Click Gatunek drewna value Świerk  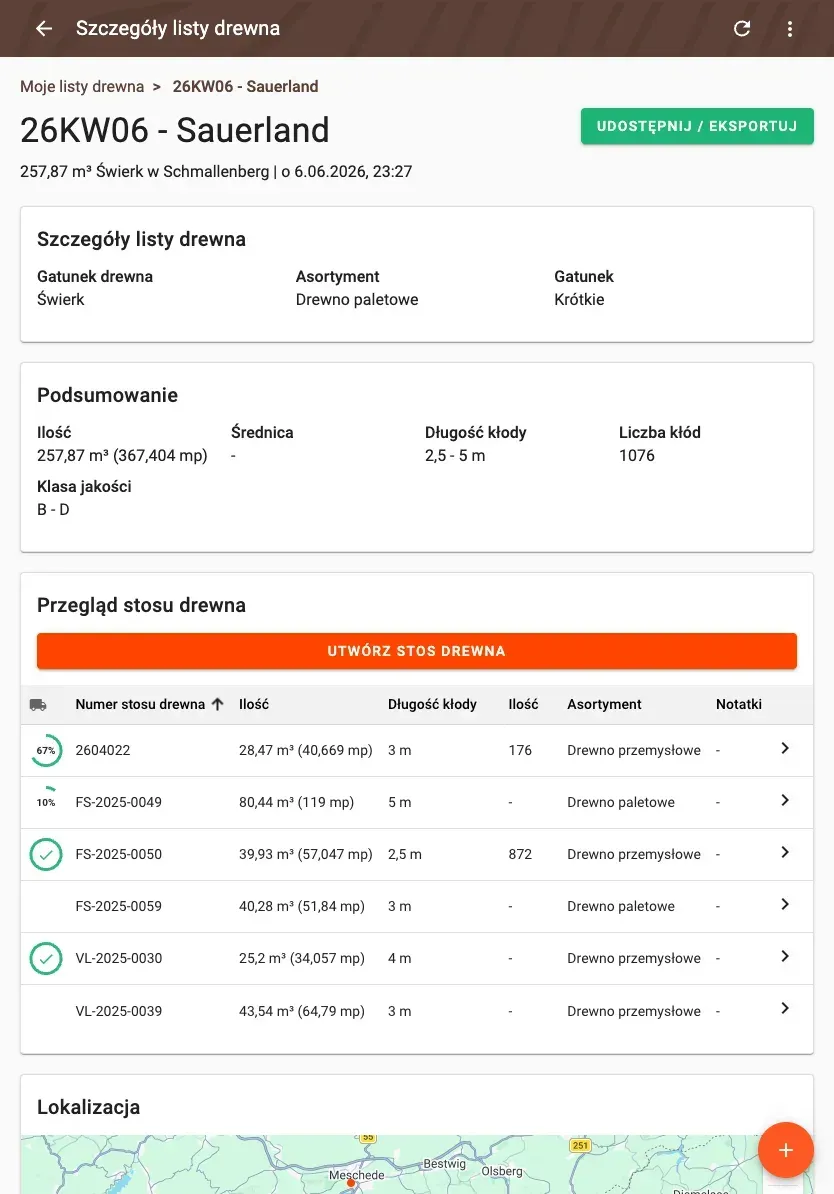[61, 299]
